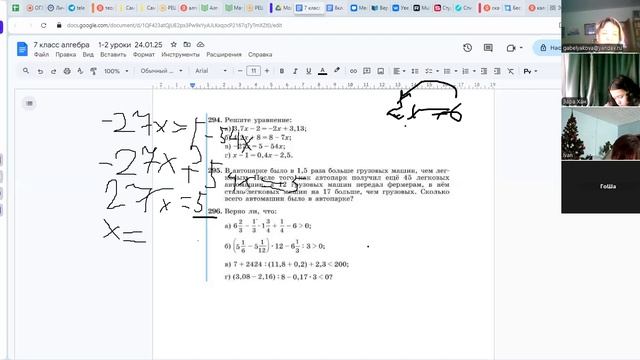
Task: Open the Файл menu
Action: tap(41, 54)
